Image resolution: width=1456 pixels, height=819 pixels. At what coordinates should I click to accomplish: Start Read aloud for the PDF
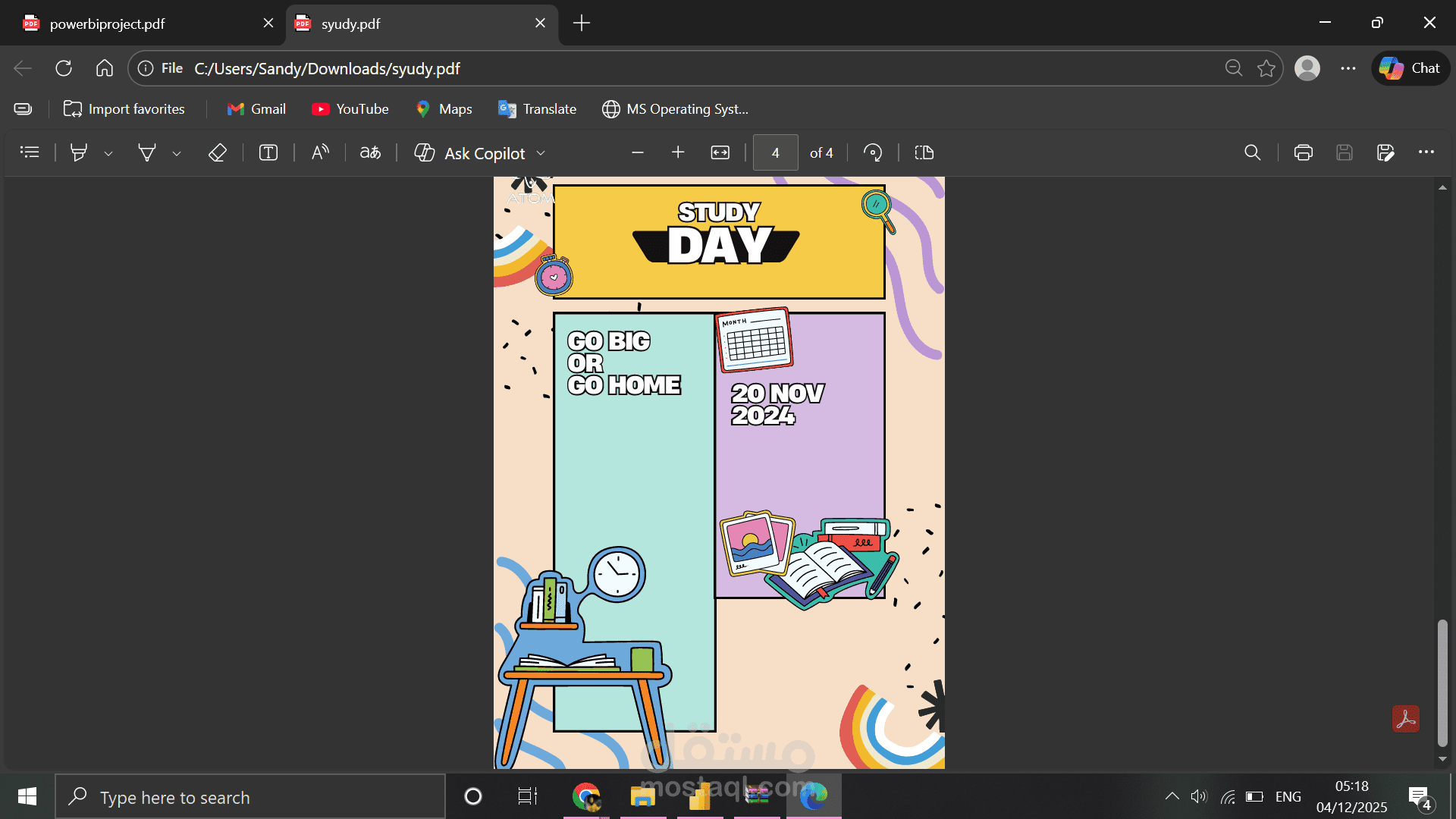point(319,152)
